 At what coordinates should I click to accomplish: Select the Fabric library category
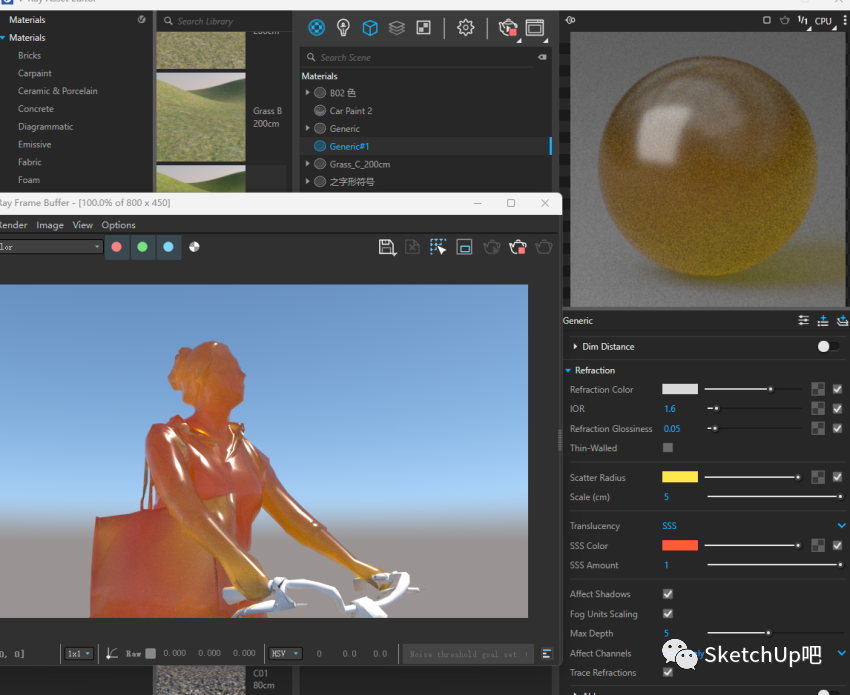pos(29,162)
